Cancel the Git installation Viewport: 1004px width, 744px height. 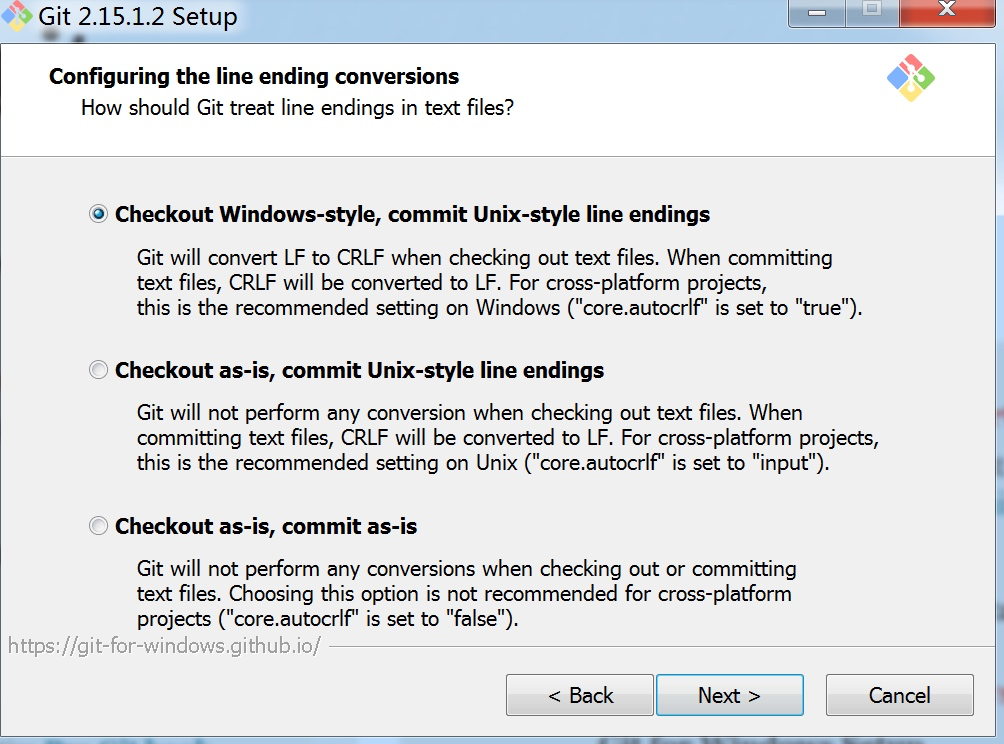tap(900, 695)
